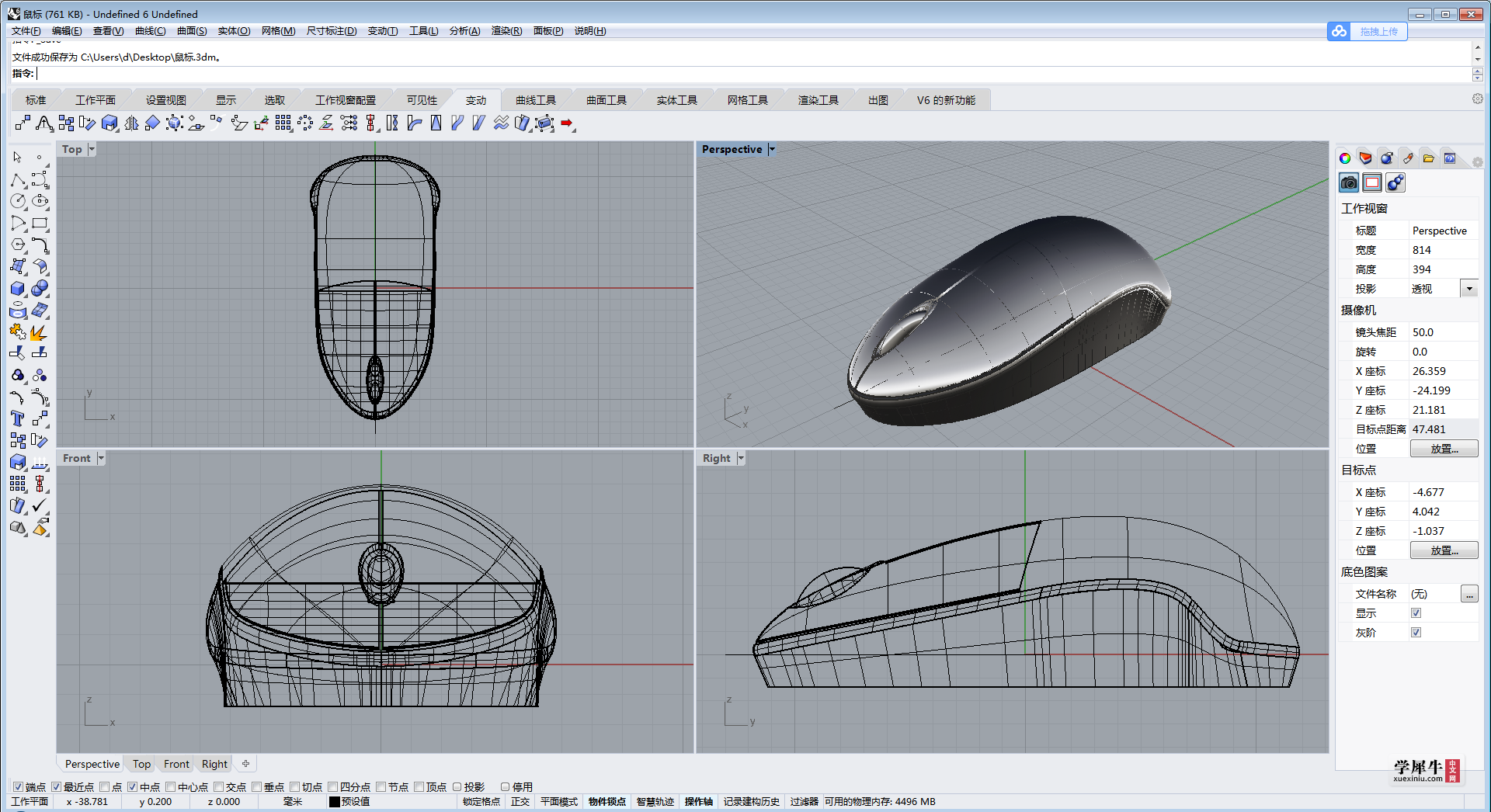Click the black 预设值 layer swatch
Viewport: 1491px width, 812px height.
[x=335, y=802]
